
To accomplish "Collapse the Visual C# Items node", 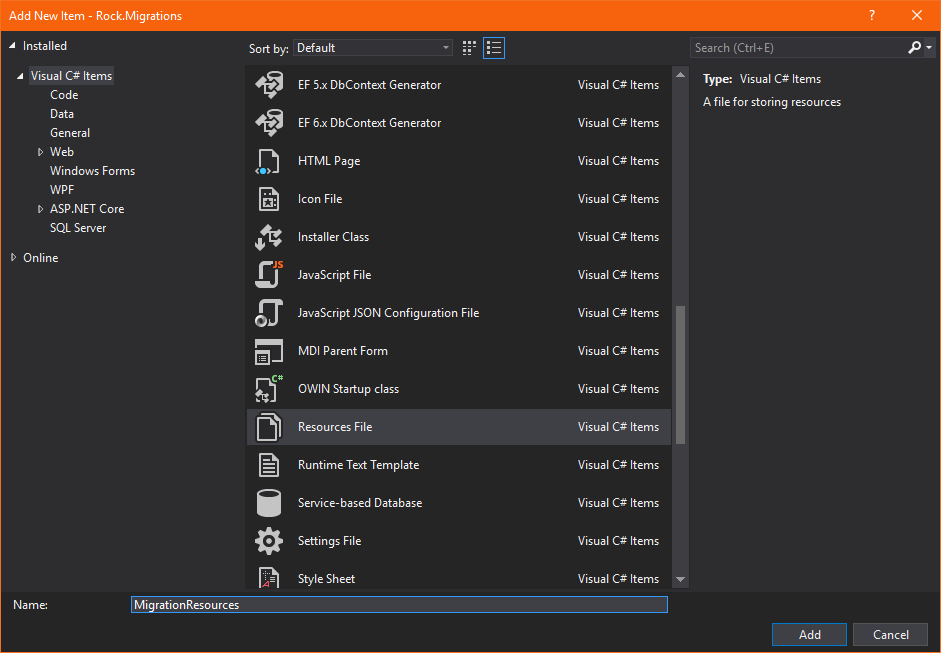I will (20, 76).
